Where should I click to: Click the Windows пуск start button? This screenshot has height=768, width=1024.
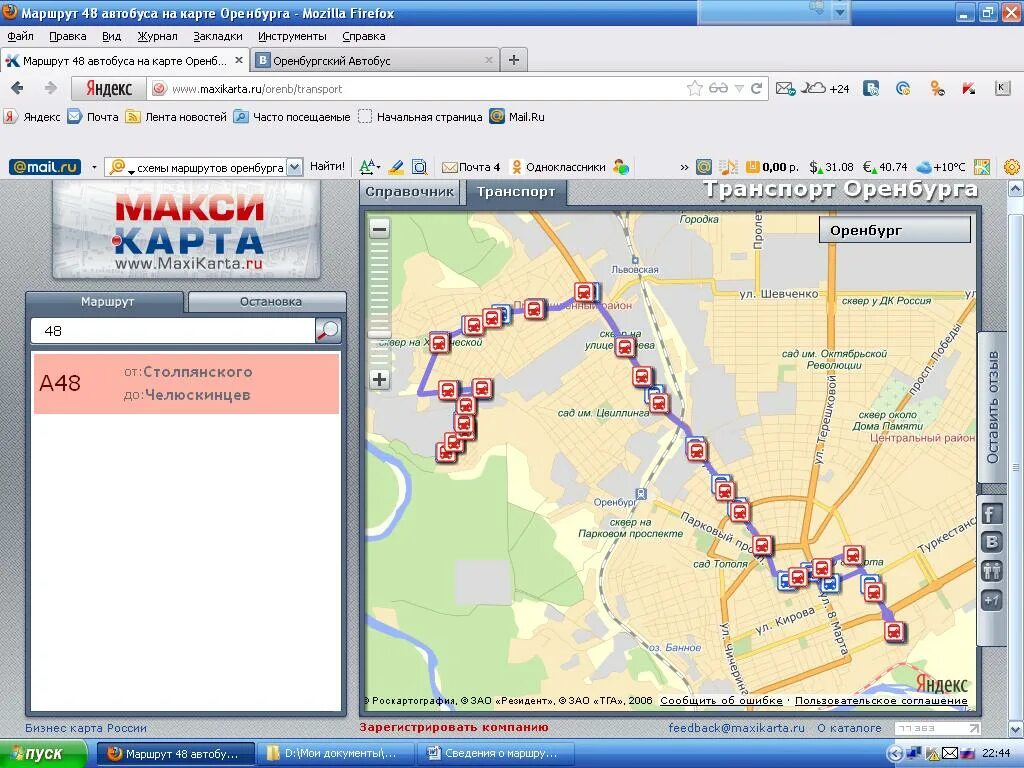point(42,754)
